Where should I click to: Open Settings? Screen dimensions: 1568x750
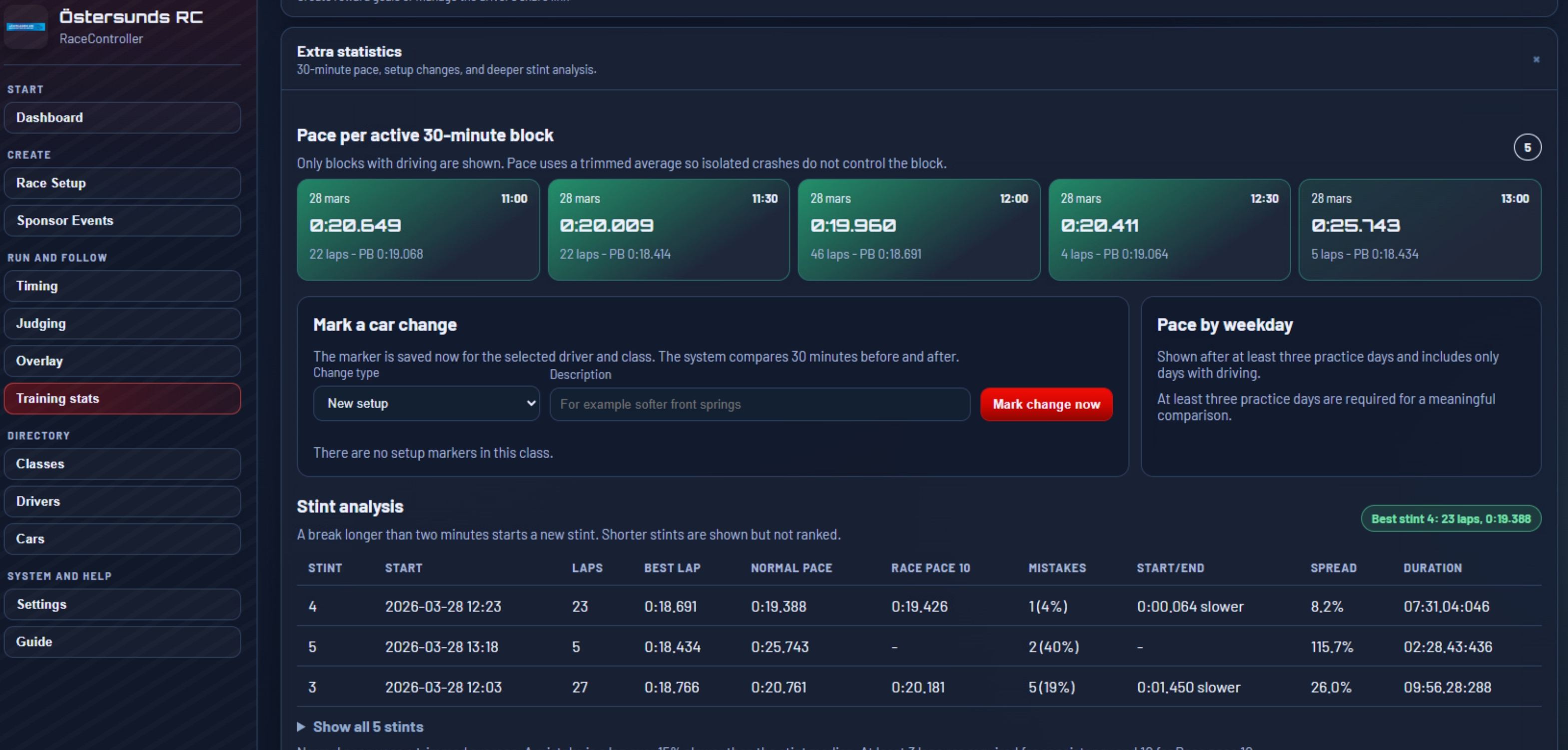[122, 604]
